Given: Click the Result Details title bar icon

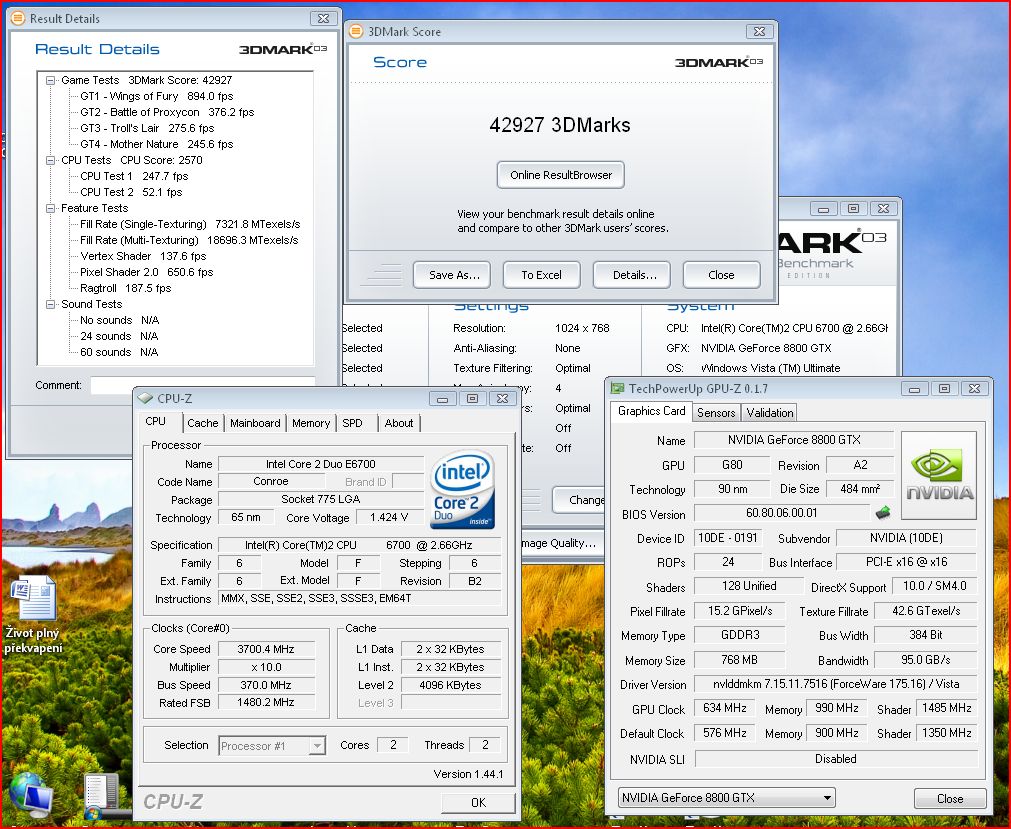Looking at the screenshot, I should point(18,19).
